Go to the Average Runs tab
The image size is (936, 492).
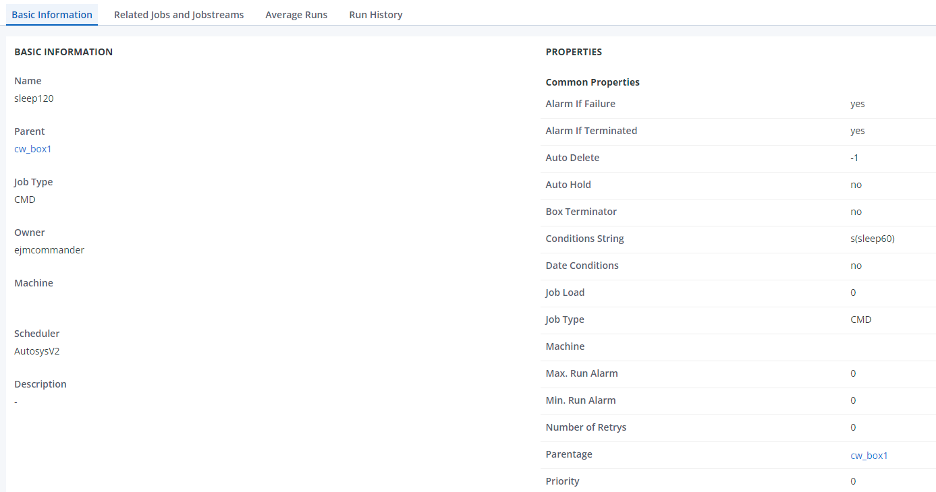pos(296,15)
